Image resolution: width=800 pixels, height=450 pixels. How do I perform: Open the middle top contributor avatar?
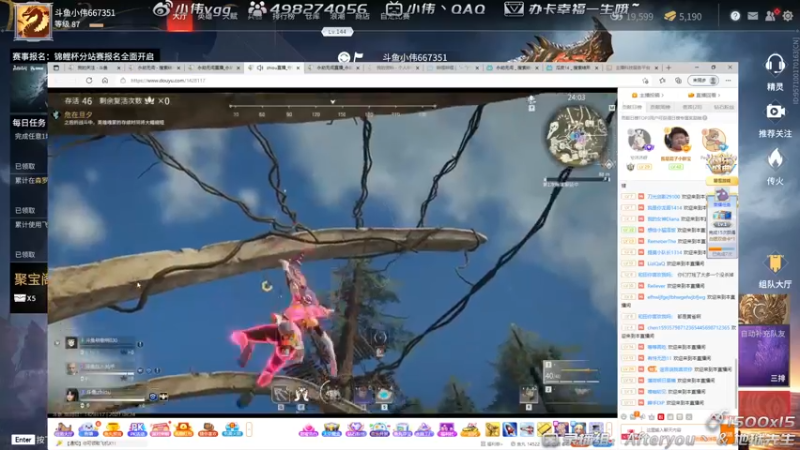pyautogui.click(x=676, y=139)
